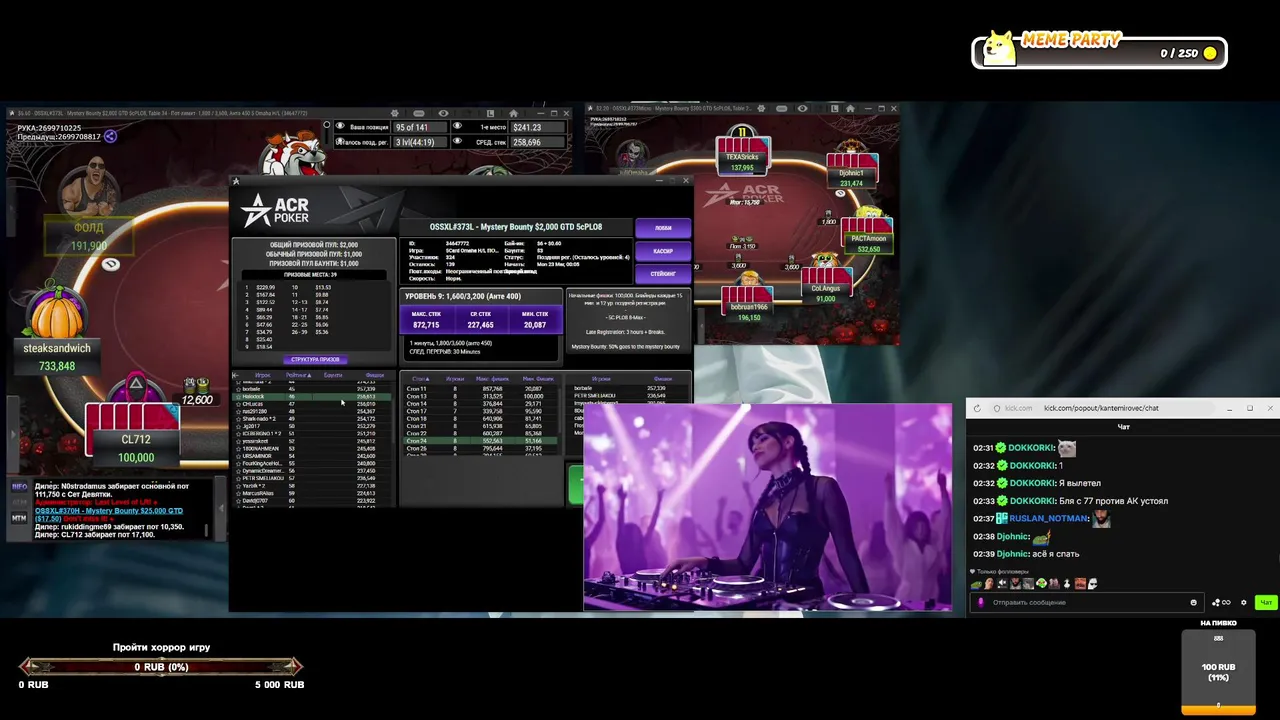Sort players list by Баунти column
1280x720 pixels.
coord(333,375)
